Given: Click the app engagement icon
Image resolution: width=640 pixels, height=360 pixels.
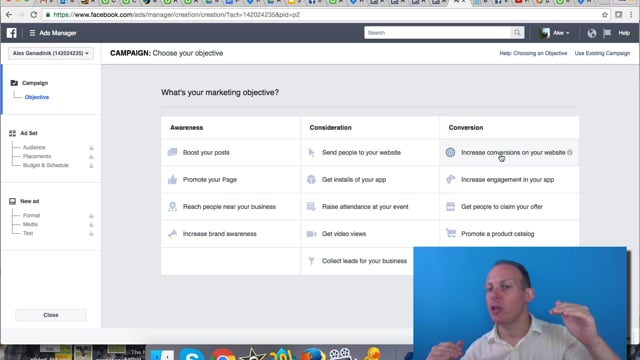Looking at the screenshot, I should [x=450, y=180].
